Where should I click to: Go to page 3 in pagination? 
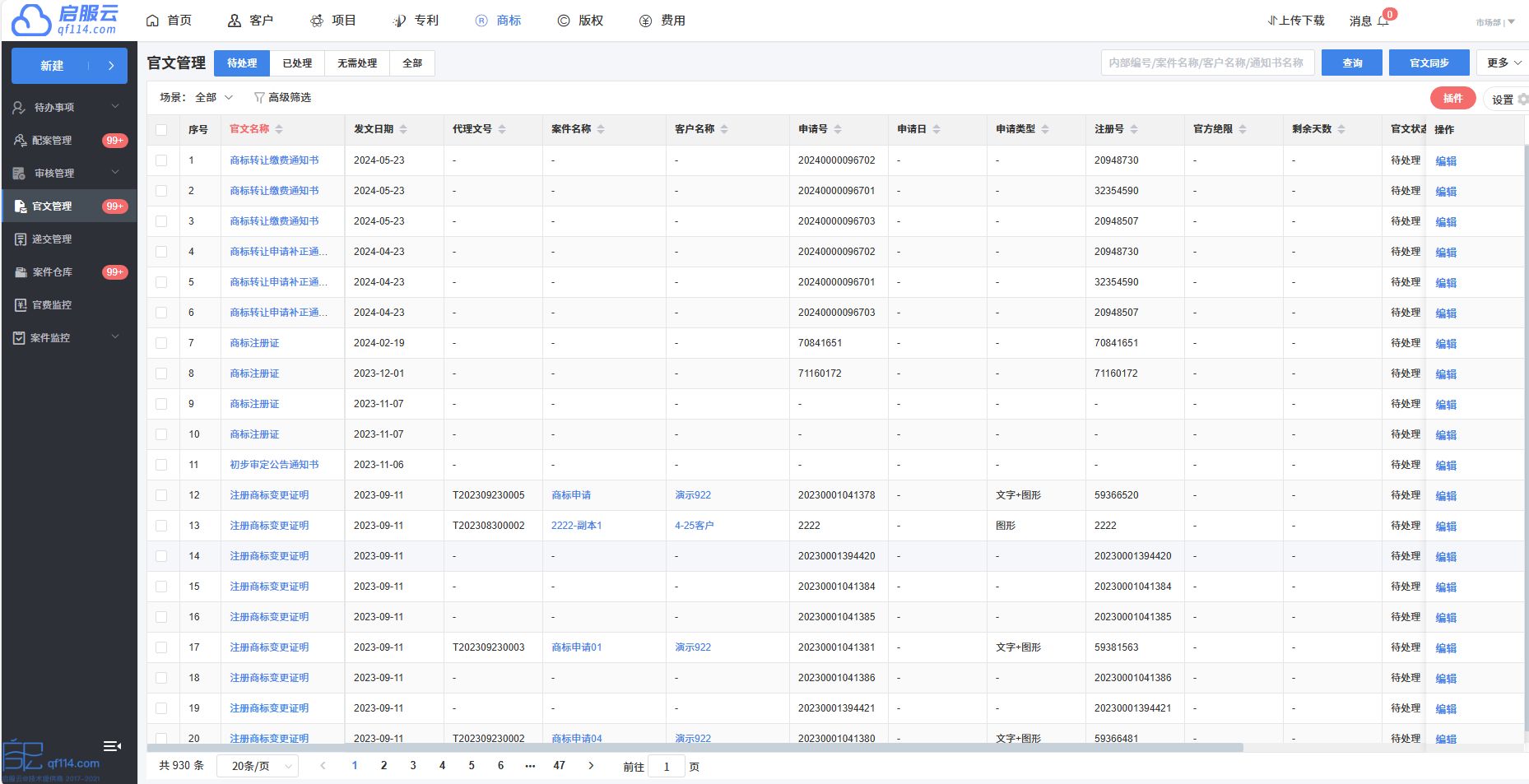coord(413,766)
